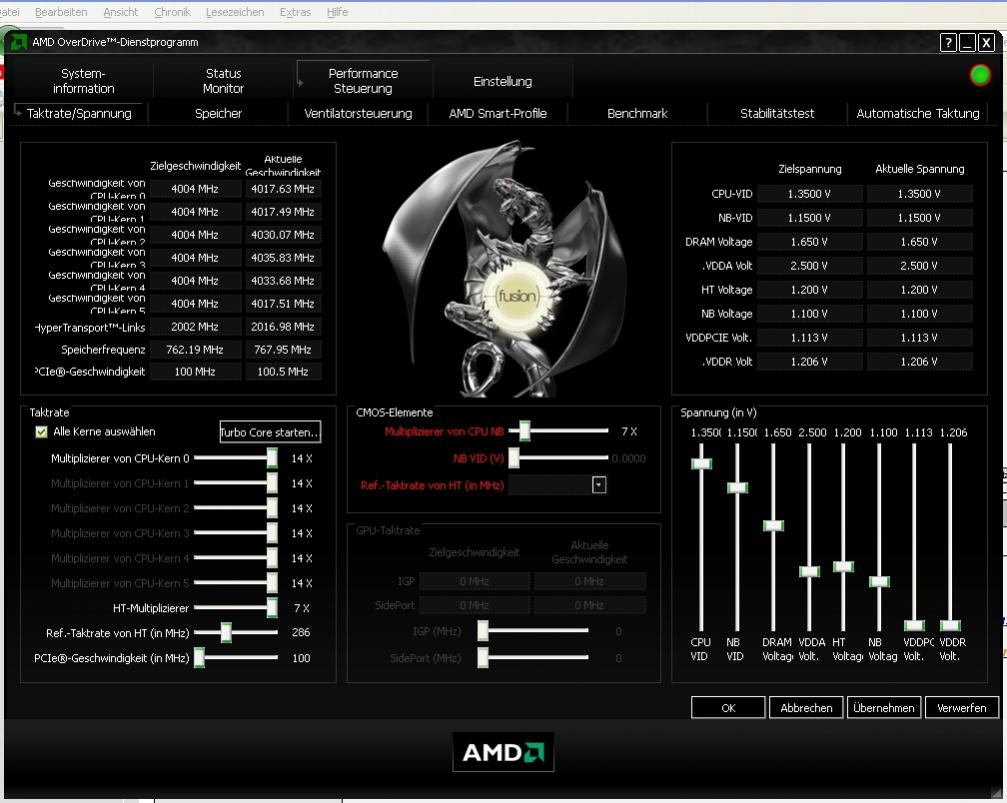Open the Stabilitätstest sub-tab
Viewport: 1007px width, 803px height.
coord(777,114)
